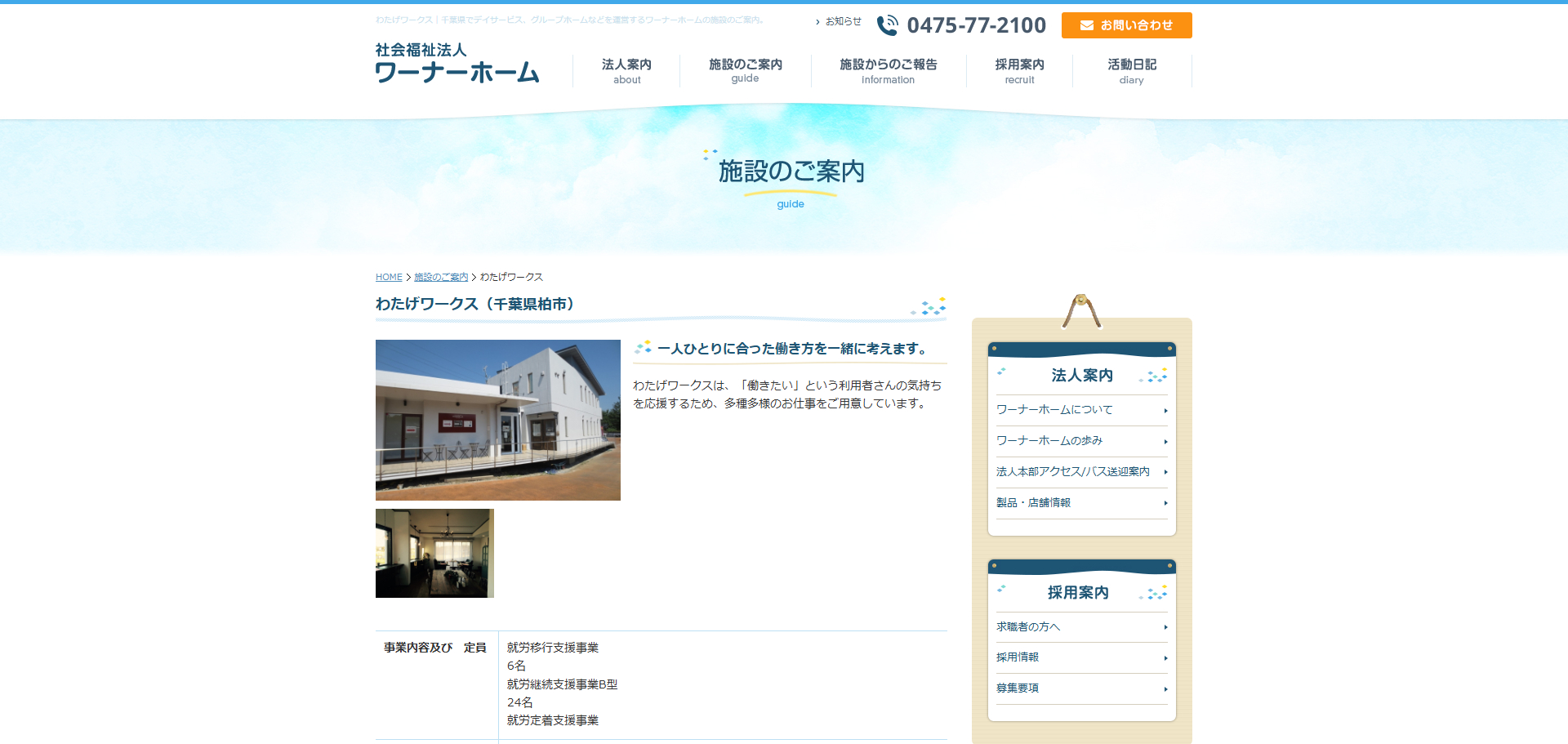This screenshot has width=1568, height=744.
Task: Open 施設からのご報告 information menu
Action: [888, 70]
